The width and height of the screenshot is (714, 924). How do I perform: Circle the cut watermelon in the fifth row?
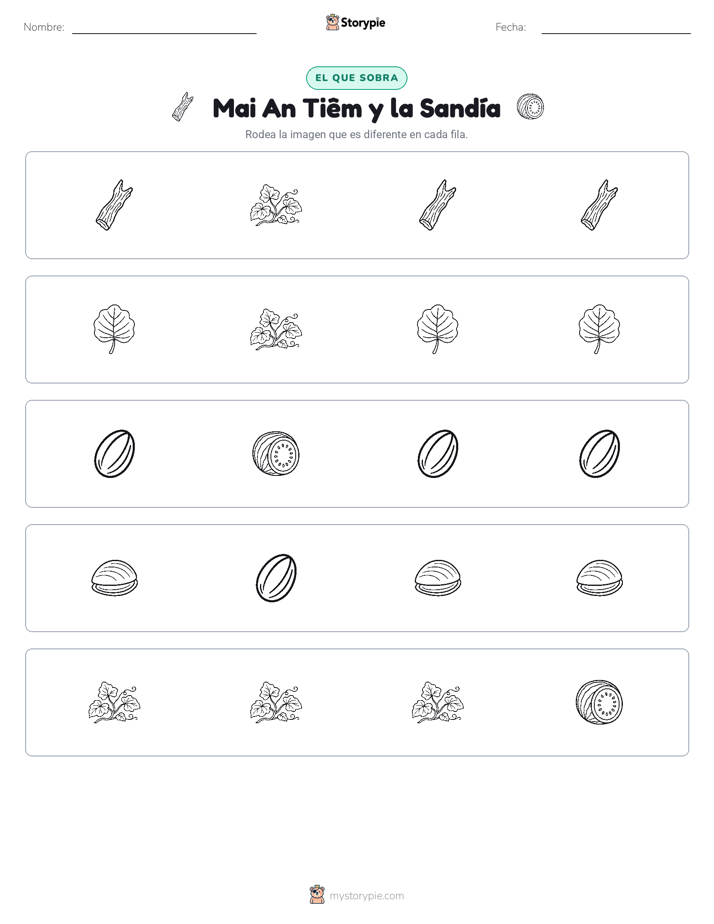point(599,702)
